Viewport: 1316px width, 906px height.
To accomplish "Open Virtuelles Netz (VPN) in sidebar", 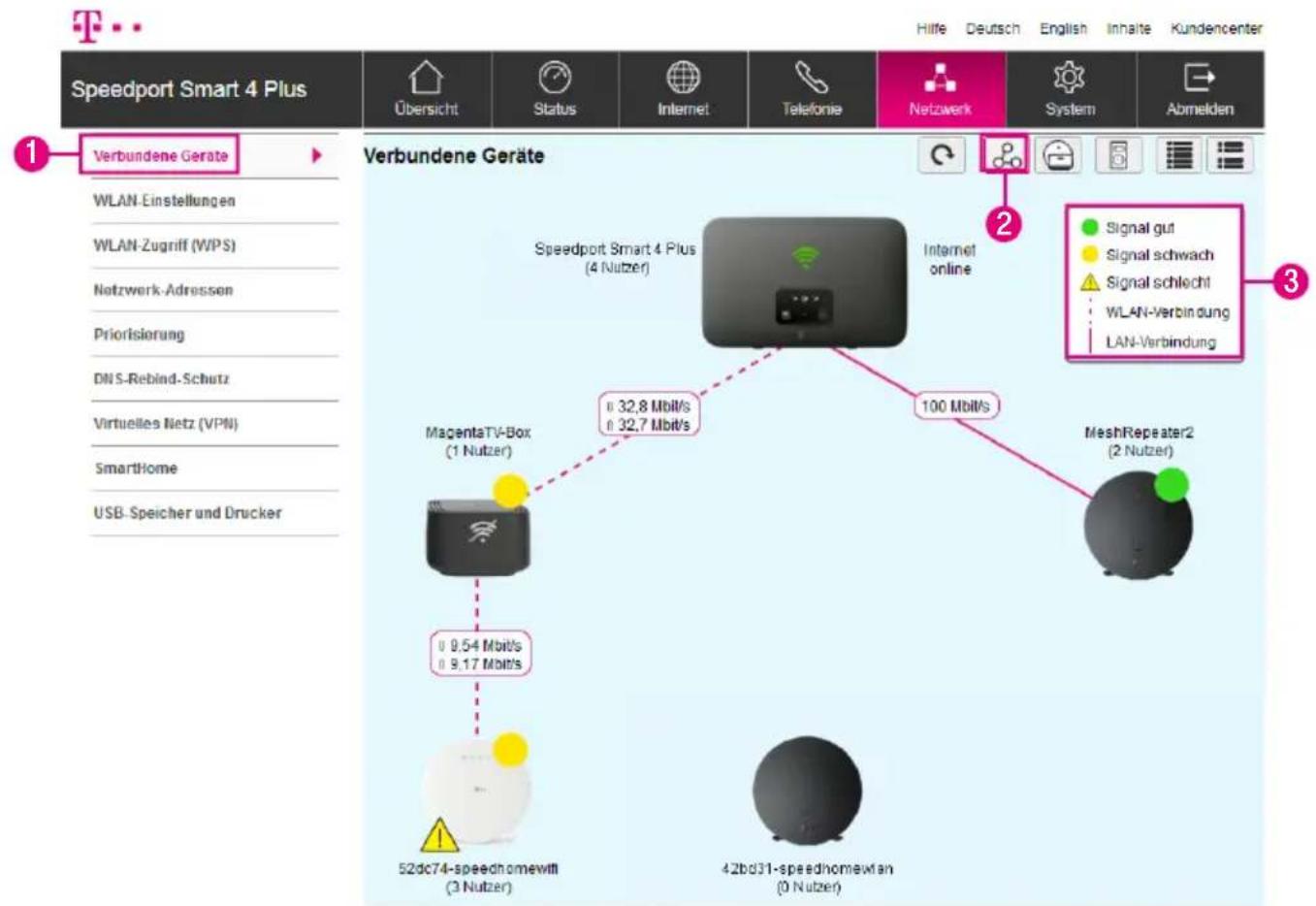I will tap(165, 424).
